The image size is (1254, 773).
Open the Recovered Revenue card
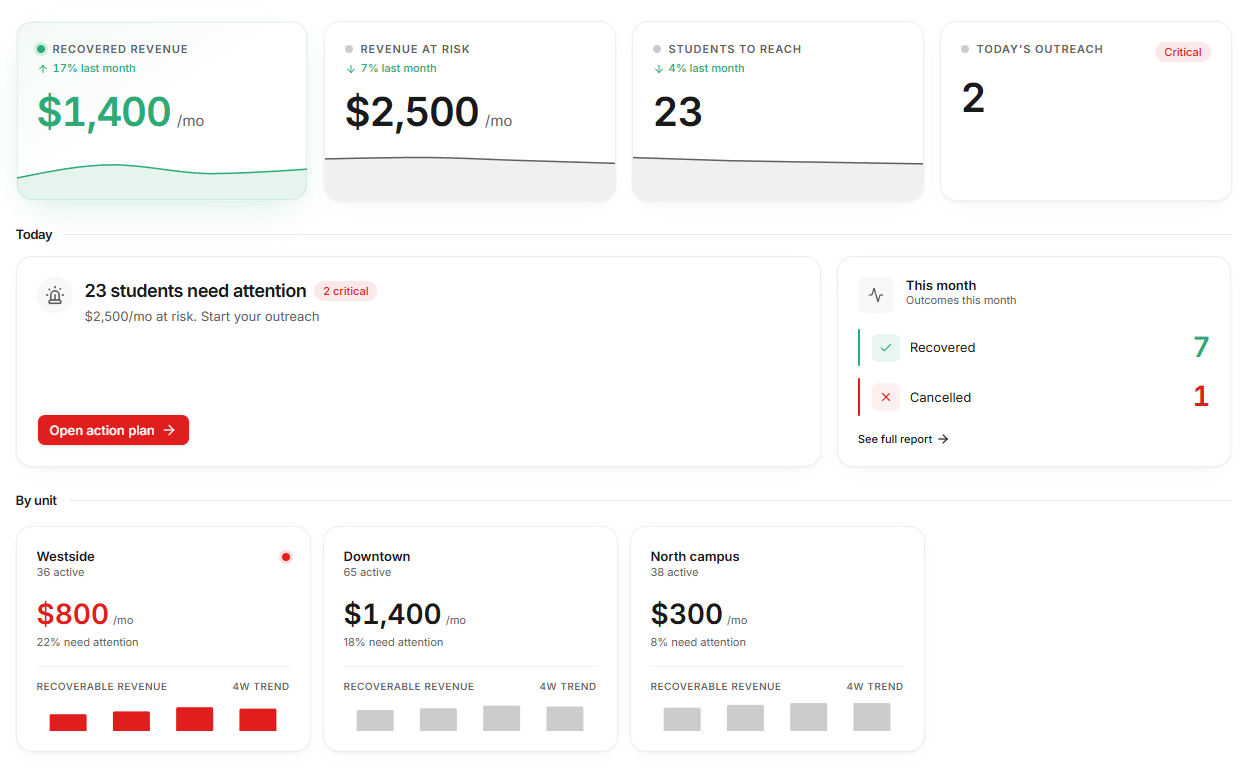162,111
